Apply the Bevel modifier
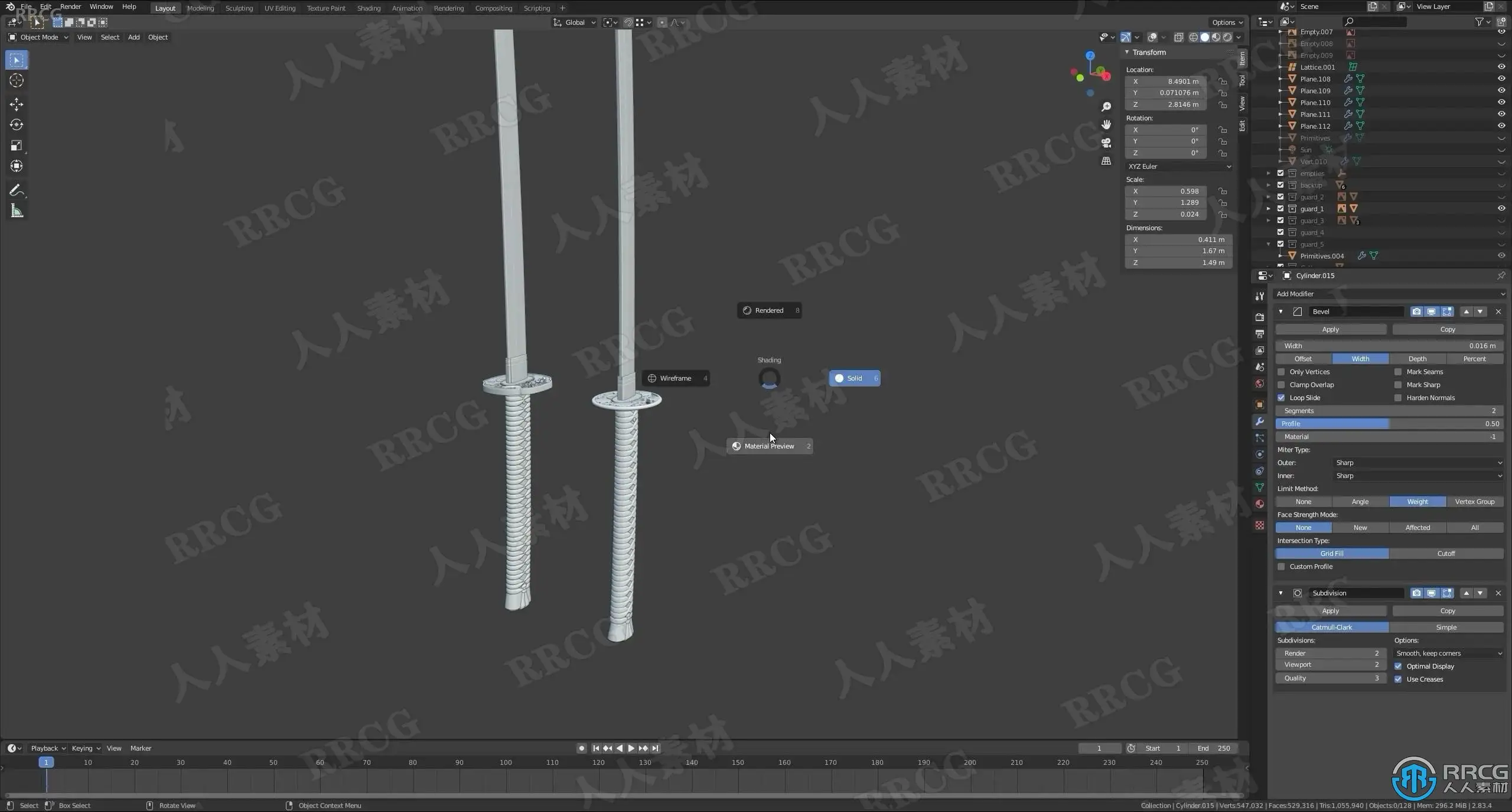 [1330, 329]
